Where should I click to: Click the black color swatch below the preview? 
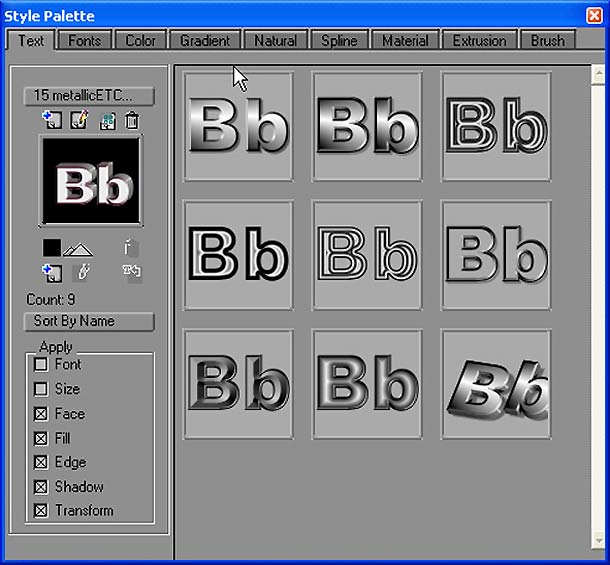[x=52, y=247]
